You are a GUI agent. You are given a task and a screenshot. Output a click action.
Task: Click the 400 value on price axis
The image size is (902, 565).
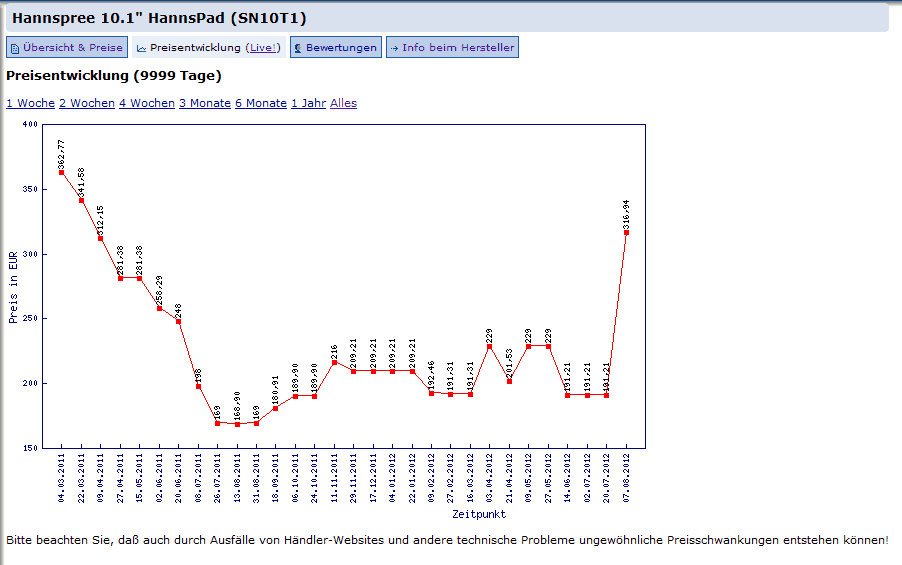tap(30, 124)
